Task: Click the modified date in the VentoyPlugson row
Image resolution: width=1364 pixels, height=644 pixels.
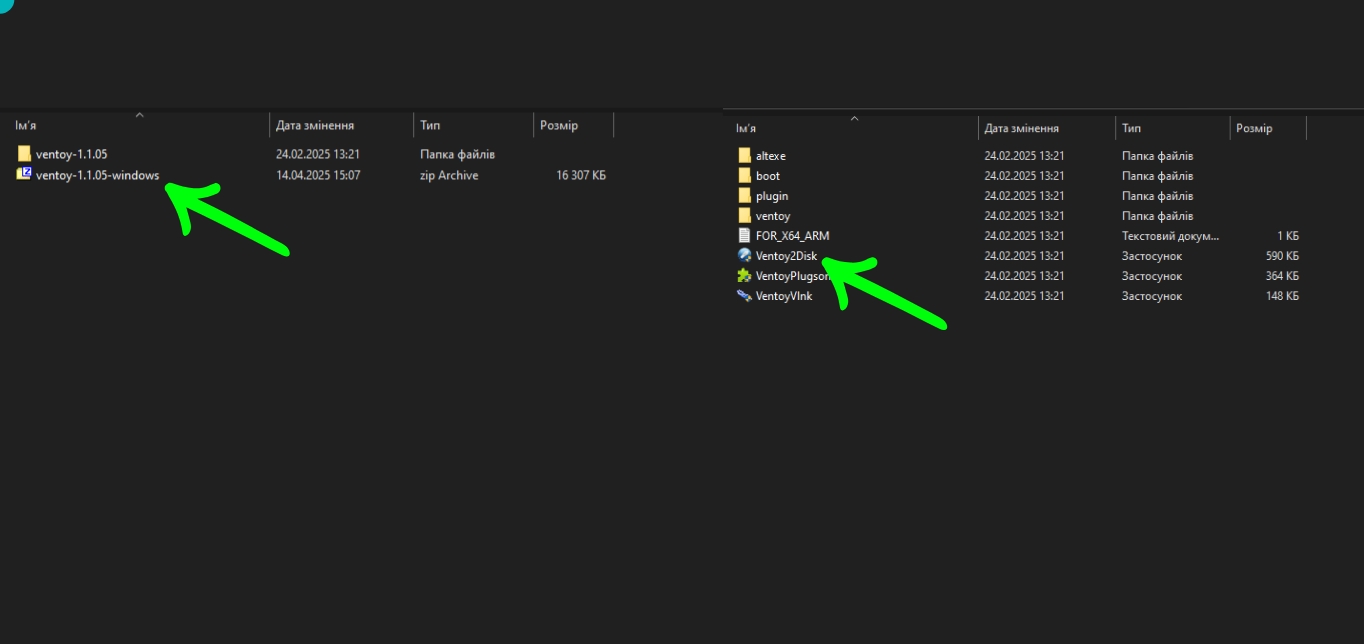Action: pyautogui.click(x=1024, y=276)
